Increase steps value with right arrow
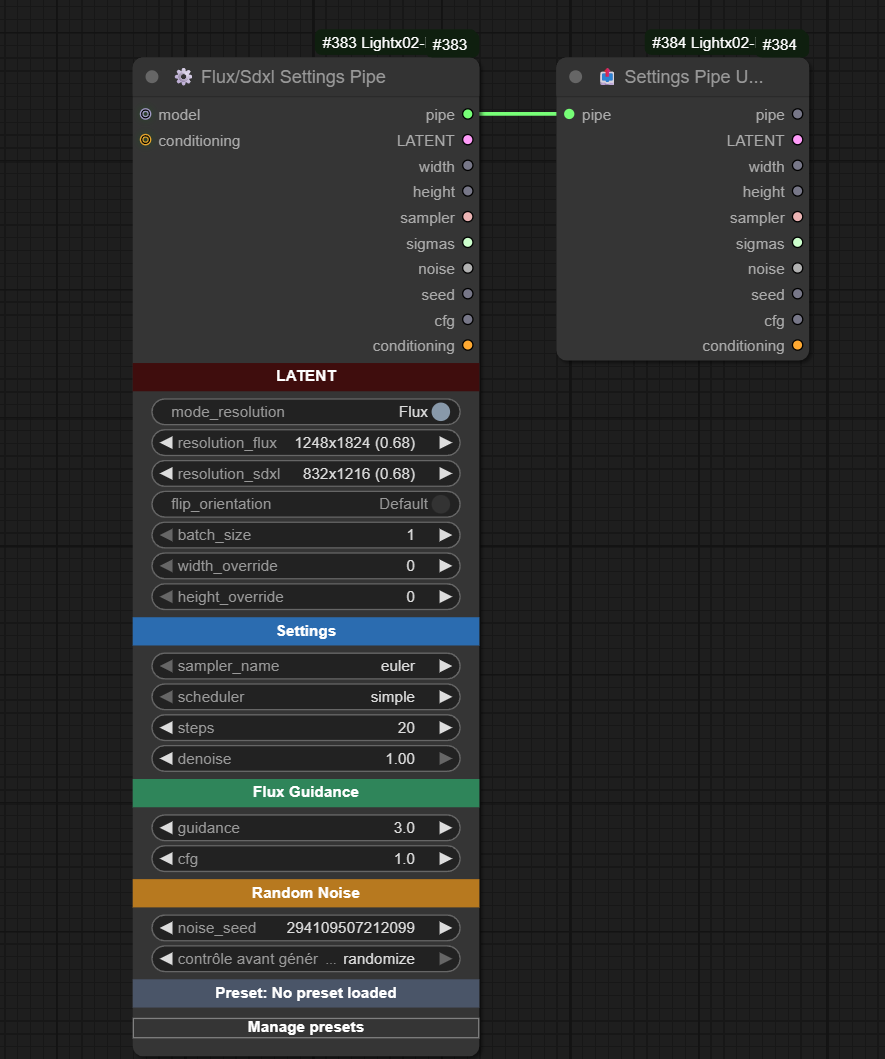The width and height of the screenshot is (885, 1059). click(x=445, y=728)
